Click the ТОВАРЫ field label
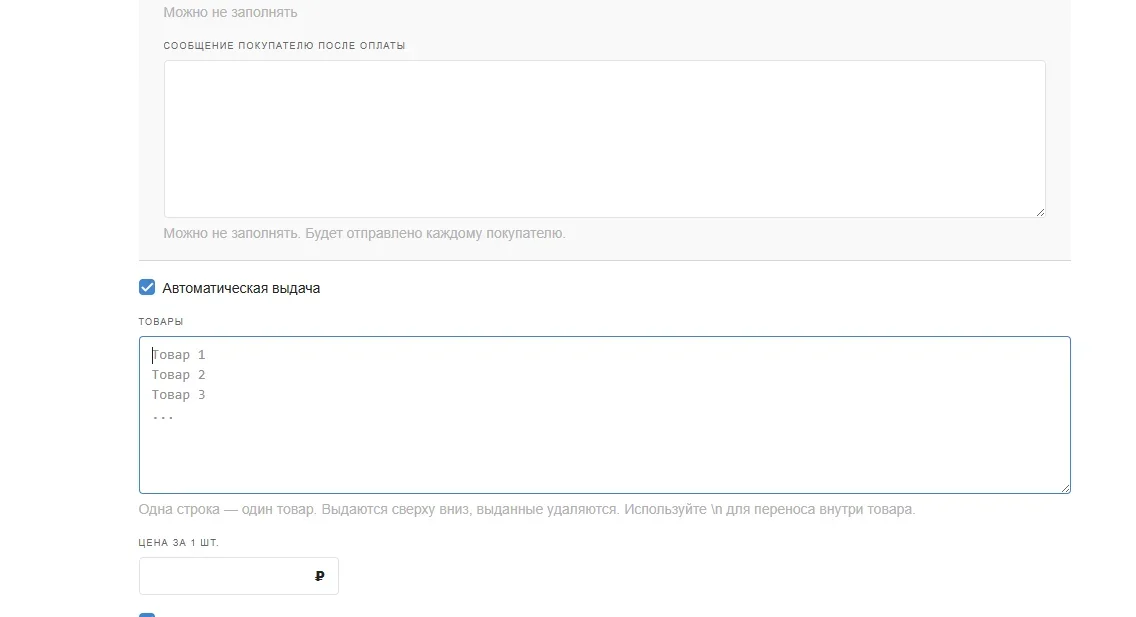This screenshot has height=617, width=1136. pos(161,322)
